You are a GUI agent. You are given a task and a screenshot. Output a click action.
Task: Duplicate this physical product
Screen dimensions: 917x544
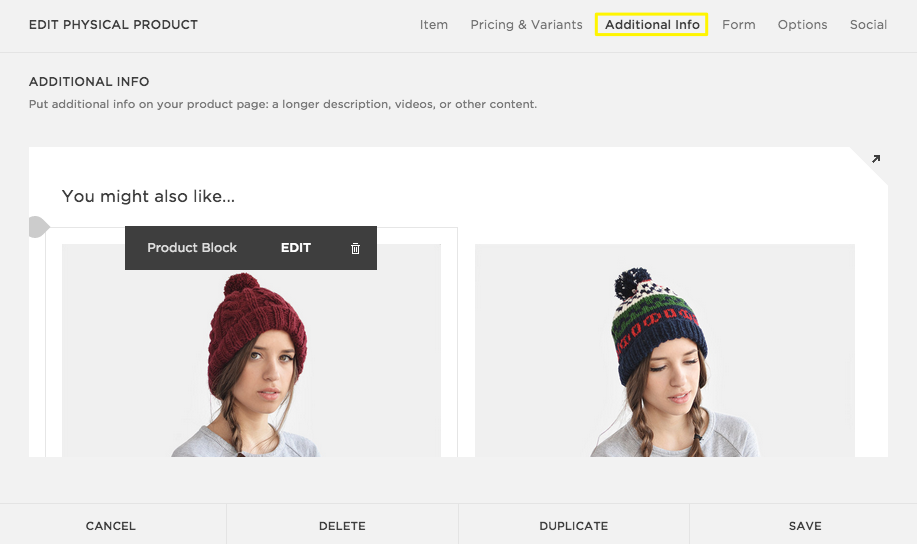tap(574, 526)
